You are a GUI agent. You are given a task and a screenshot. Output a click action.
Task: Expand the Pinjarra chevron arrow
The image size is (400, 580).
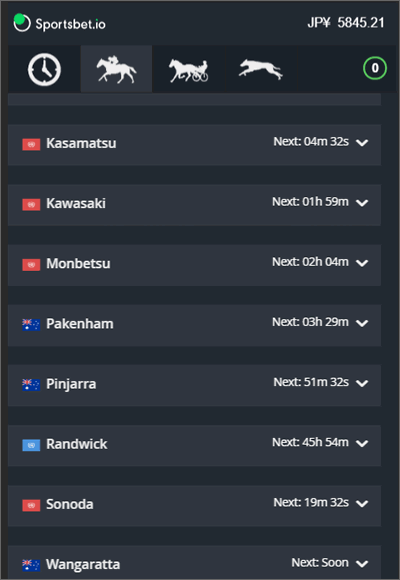tap(362, 383)
